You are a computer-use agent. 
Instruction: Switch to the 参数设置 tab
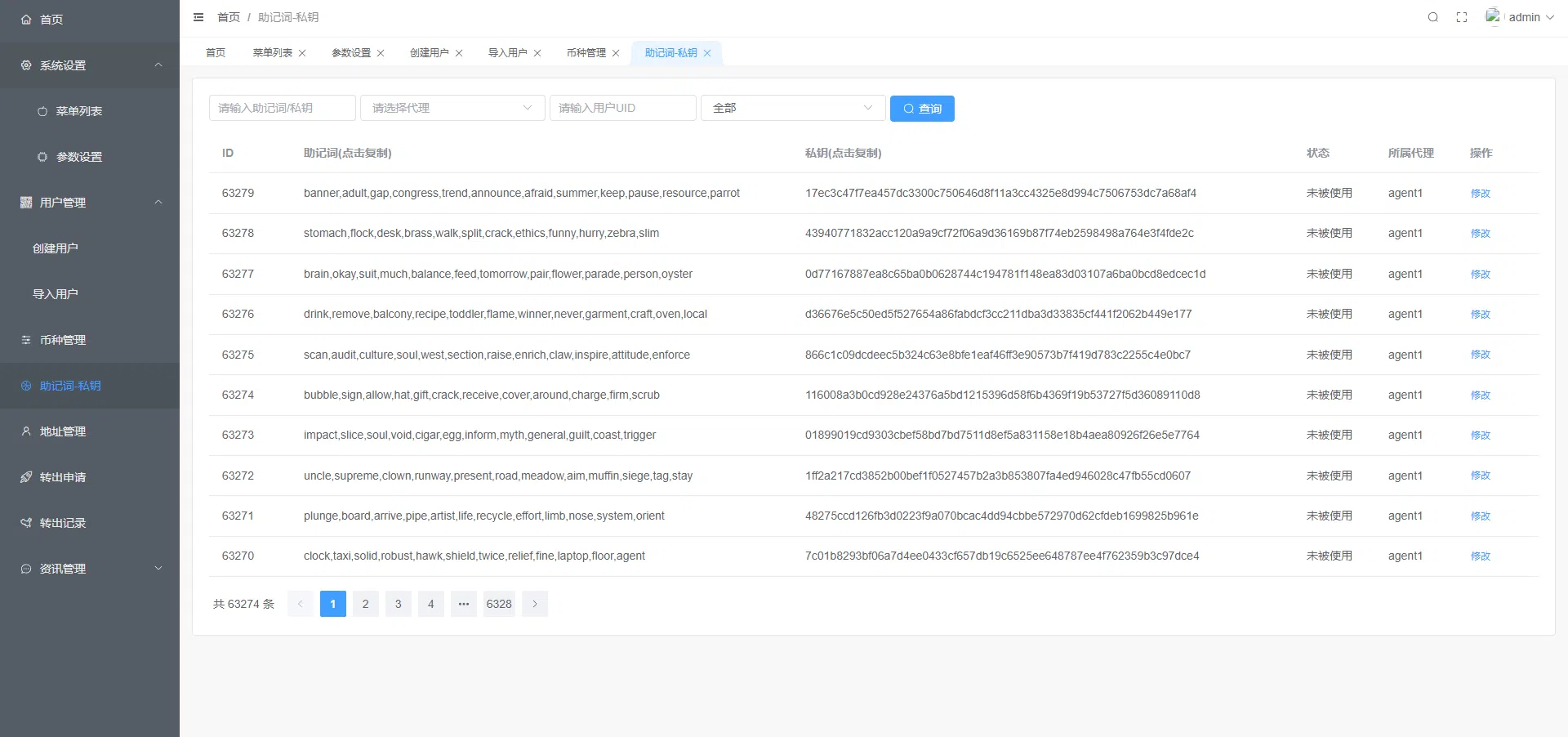tap(351, 53)
